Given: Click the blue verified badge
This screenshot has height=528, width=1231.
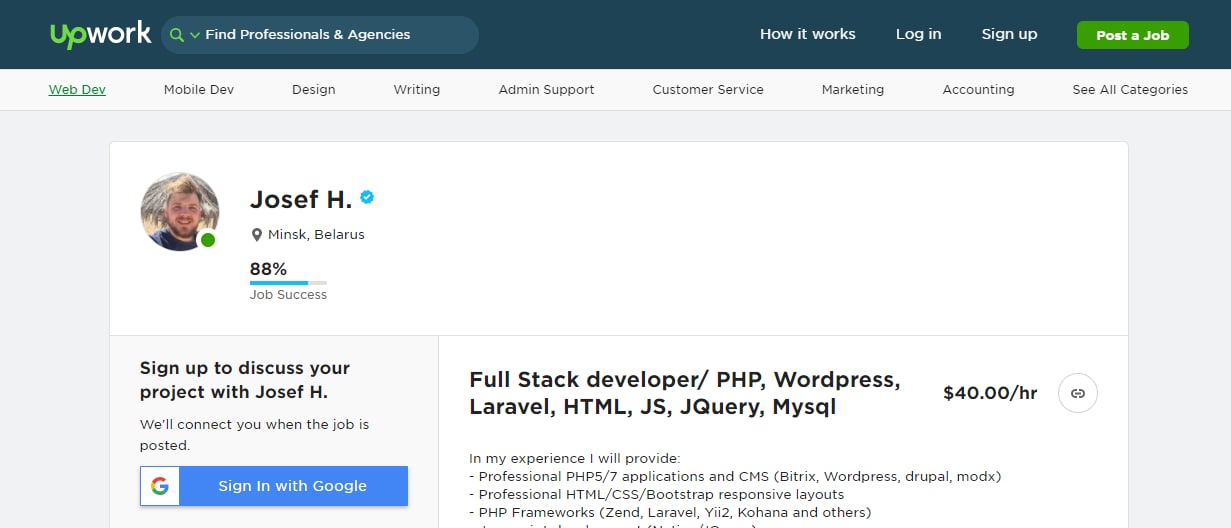Looking at the screenshot, I should (x=367, y=197).
